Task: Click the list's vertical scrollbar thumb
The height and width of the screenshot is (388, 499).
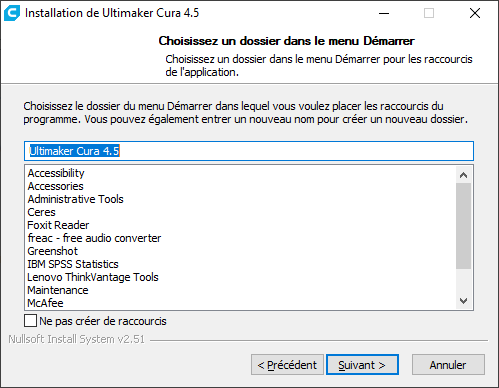Action: tap(463, 226)
